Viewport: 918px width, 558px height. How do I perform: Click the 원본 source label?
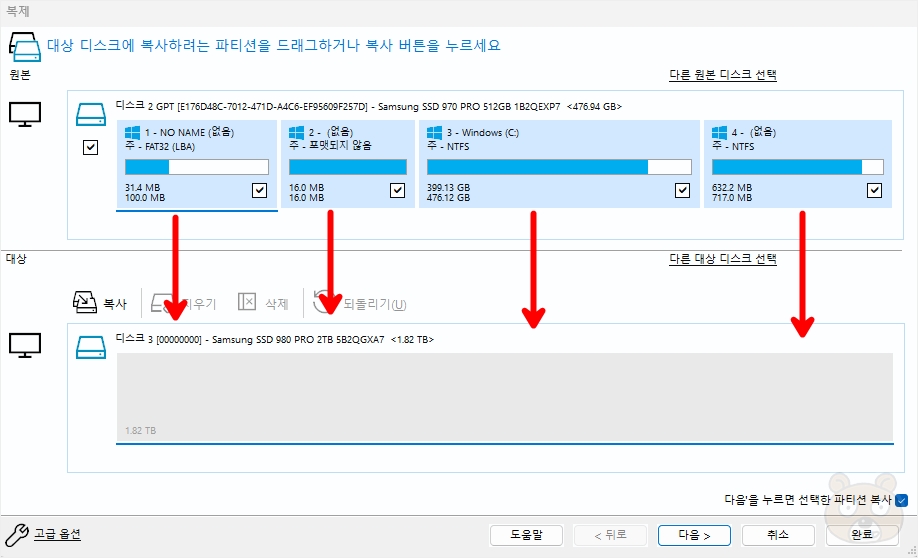(x=20, y=74)
